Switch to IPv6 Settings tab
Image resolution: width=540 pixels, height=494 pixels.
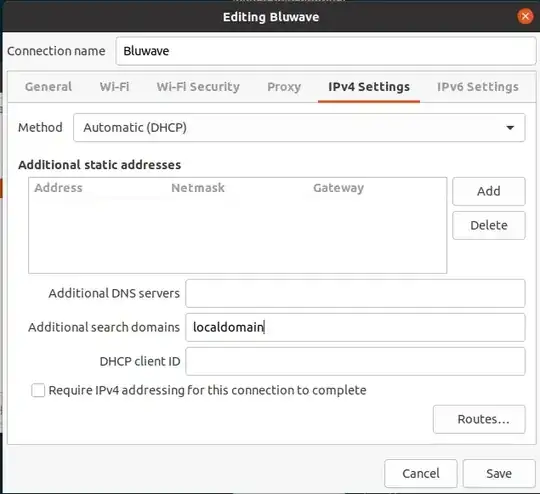[478, 87]
